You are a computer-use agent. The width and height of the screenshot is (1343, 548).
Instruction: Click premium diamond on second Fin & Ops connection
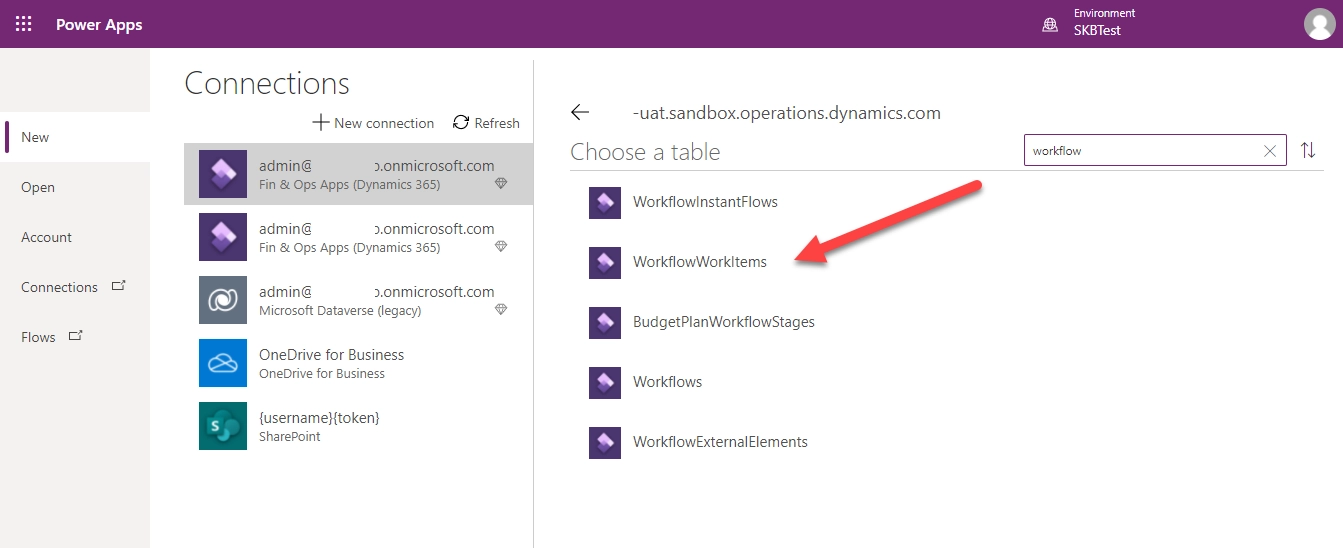click(501, 247)
